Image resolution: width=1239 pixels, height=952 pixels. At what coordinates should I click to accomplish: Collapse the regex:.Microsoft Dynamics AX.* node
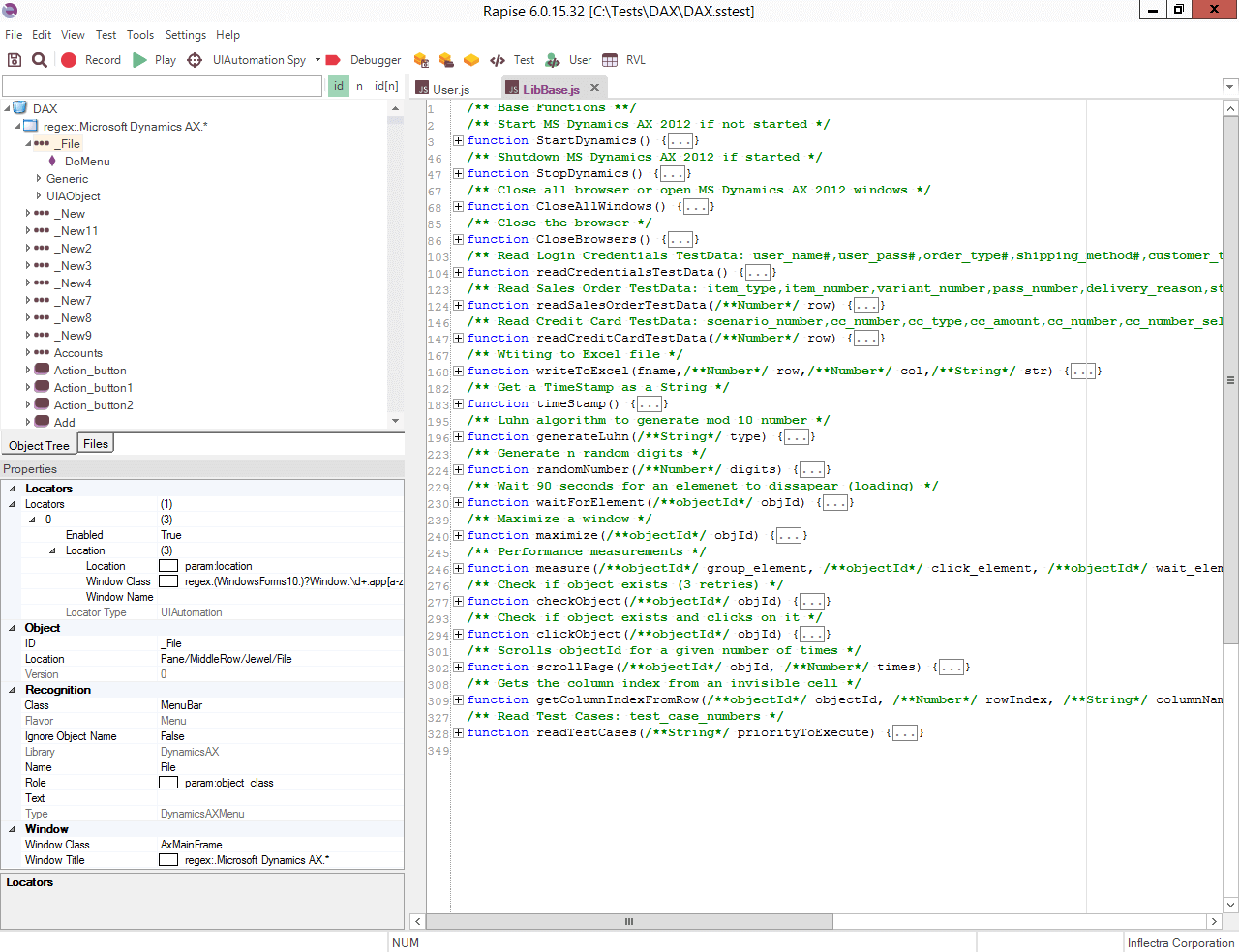[17, 126]
